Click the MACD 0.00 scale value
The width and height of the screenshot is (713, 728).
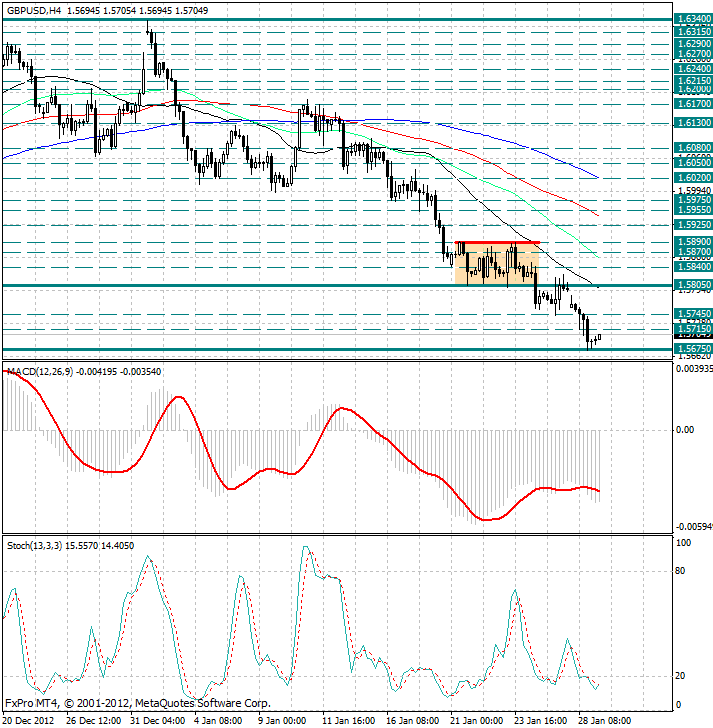point(685,430)
